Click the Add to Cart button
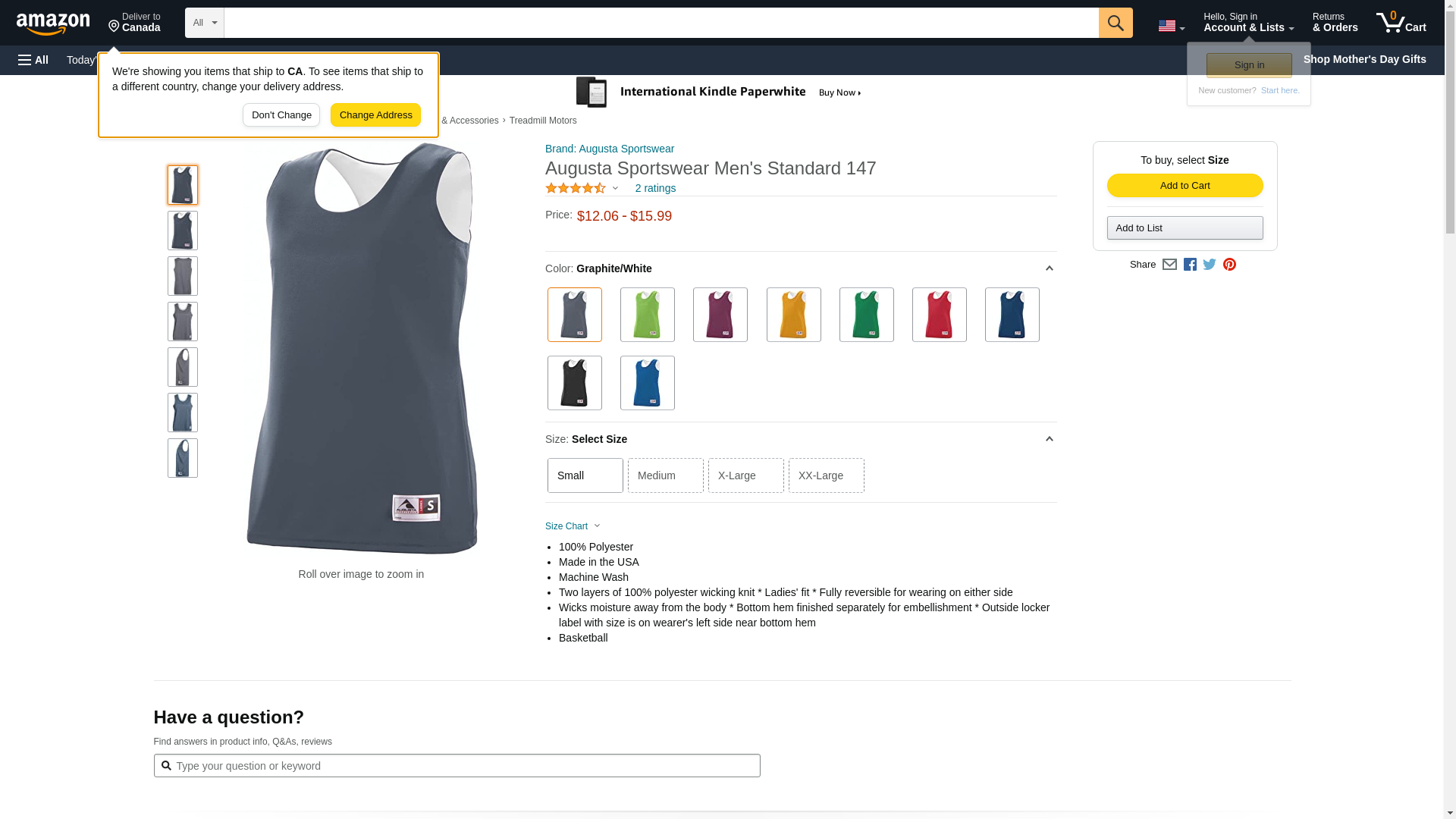This screenshot has width=1456, height=819. click(1185, 186)
